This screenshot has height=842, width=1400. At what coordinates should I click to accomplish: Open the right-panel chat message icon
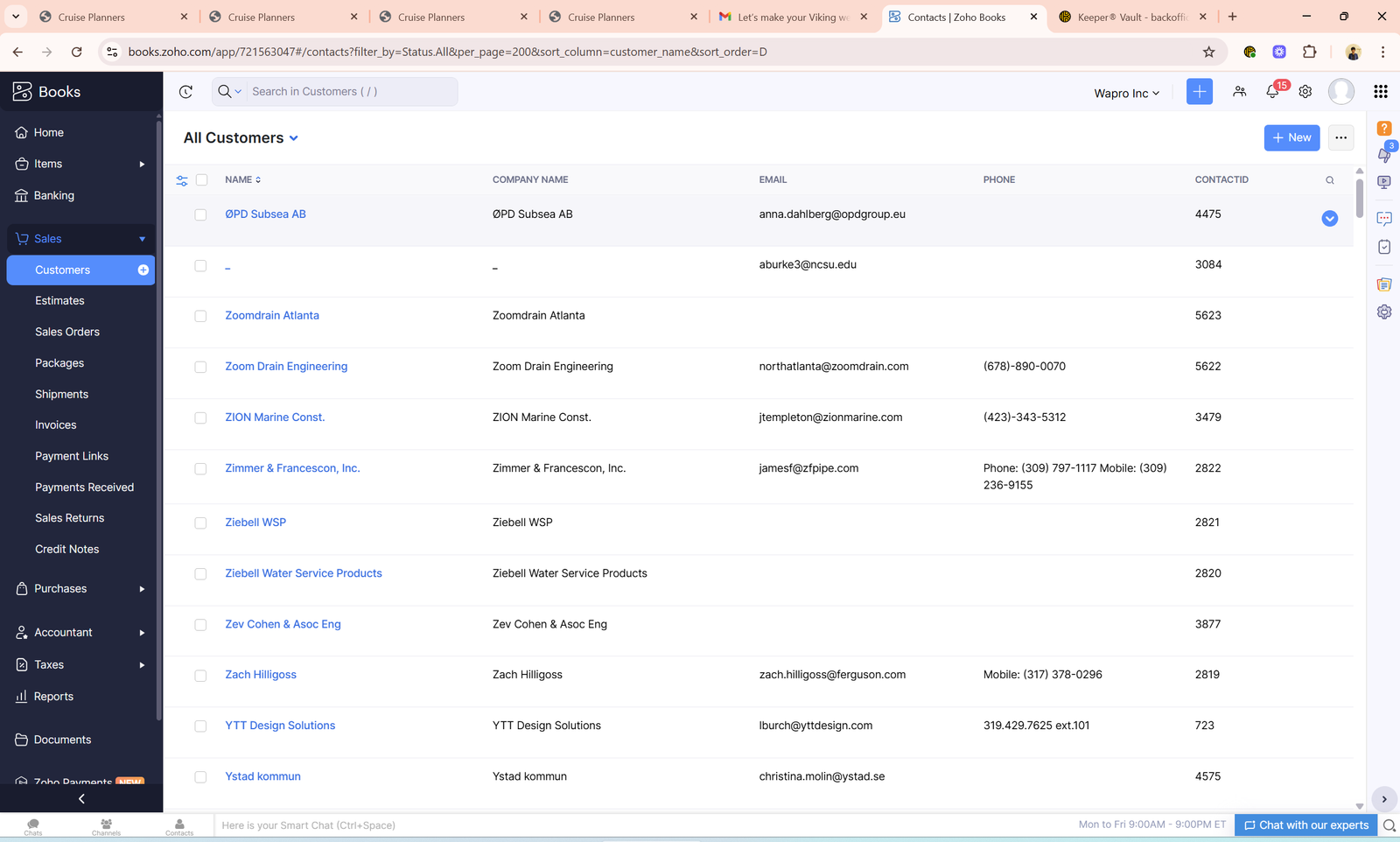click(x=1384, y=218)
